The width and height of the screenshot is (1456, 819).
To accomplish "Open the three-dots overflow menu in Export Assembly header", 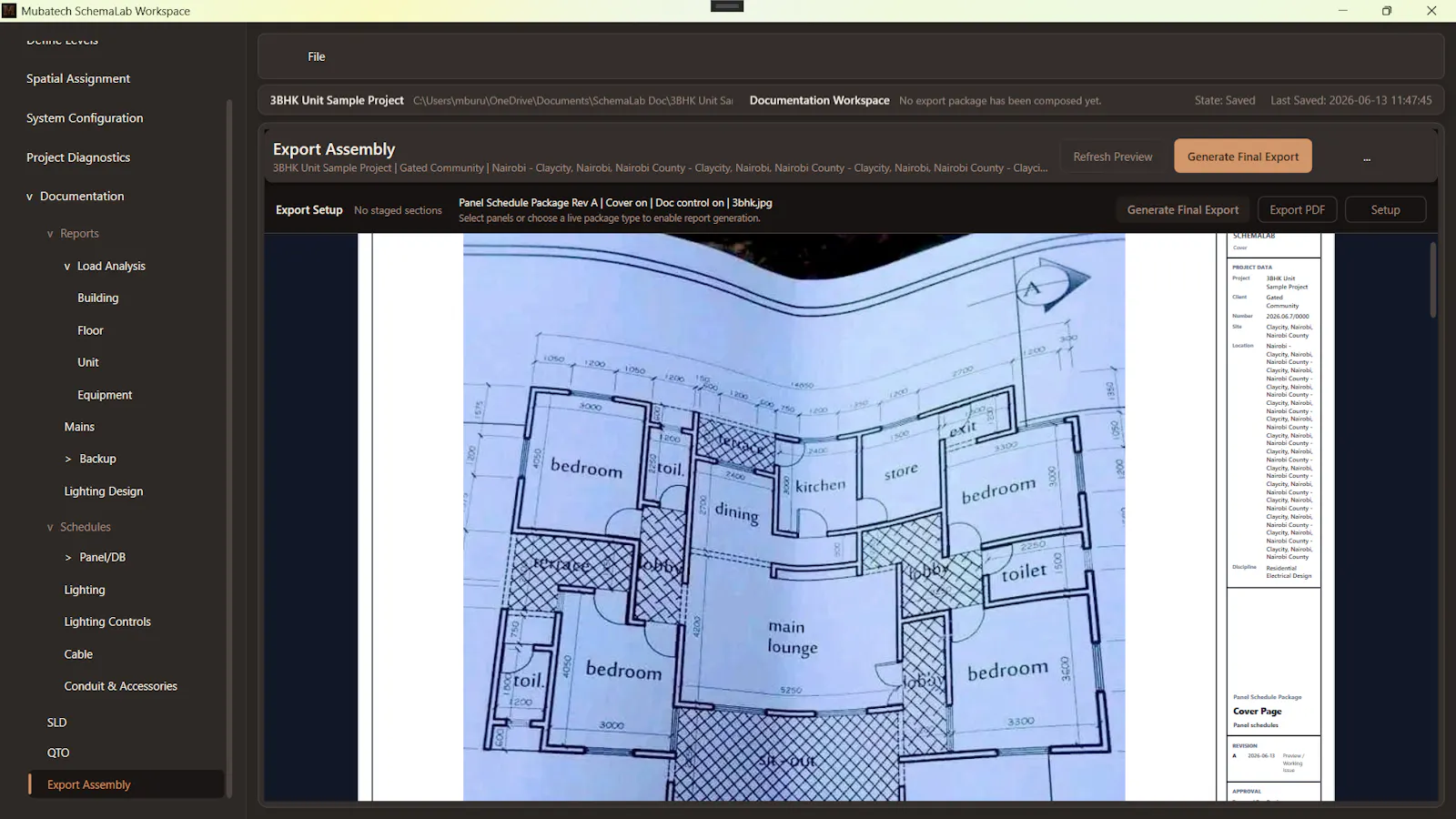I will [x=1366, y=157].
